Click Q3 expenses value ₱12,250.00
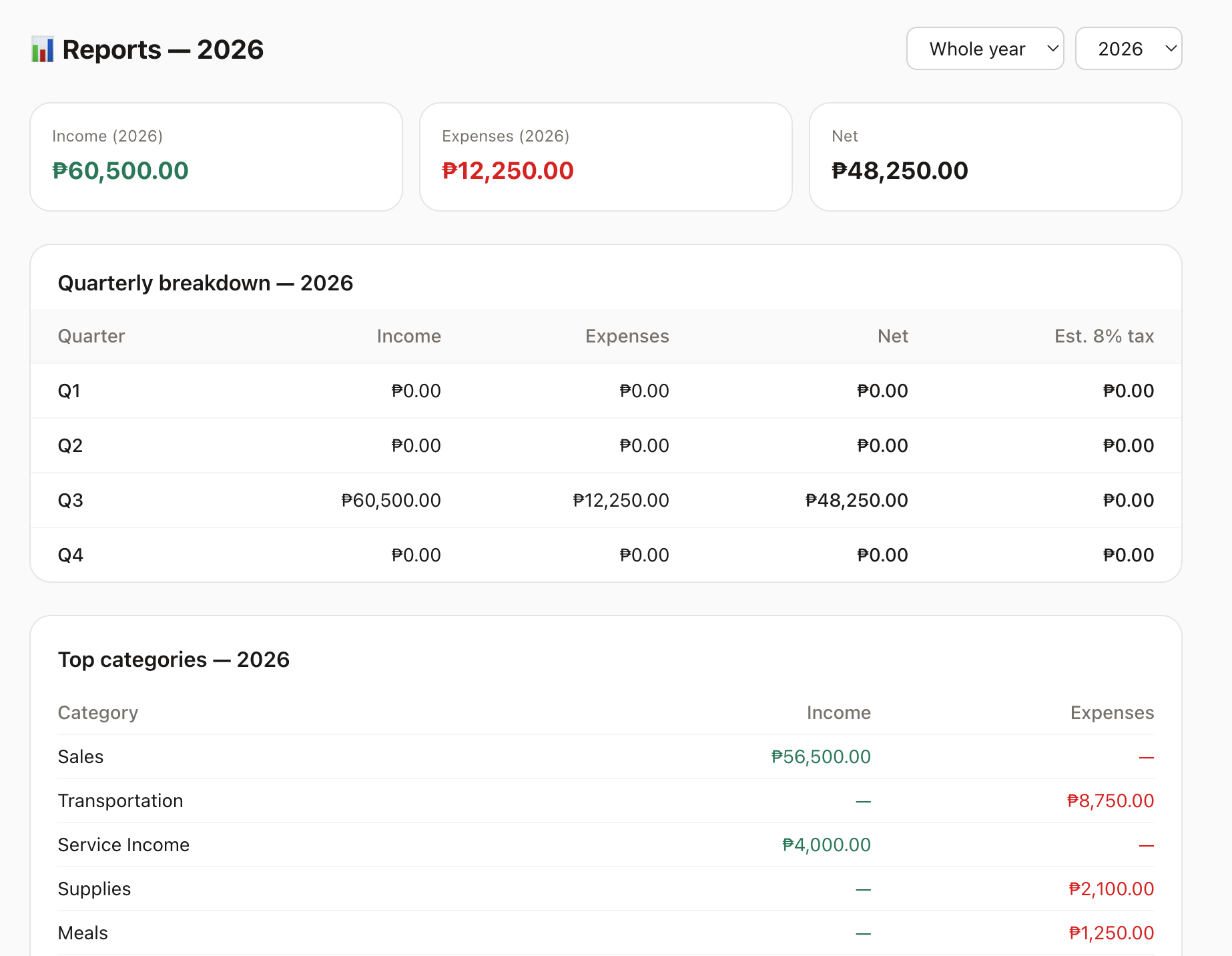 click(x=621, y=500)
